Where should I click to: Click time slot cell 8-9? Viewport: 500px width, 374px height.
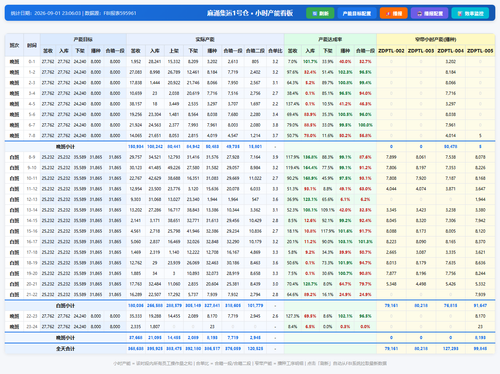tap(32, 157)
